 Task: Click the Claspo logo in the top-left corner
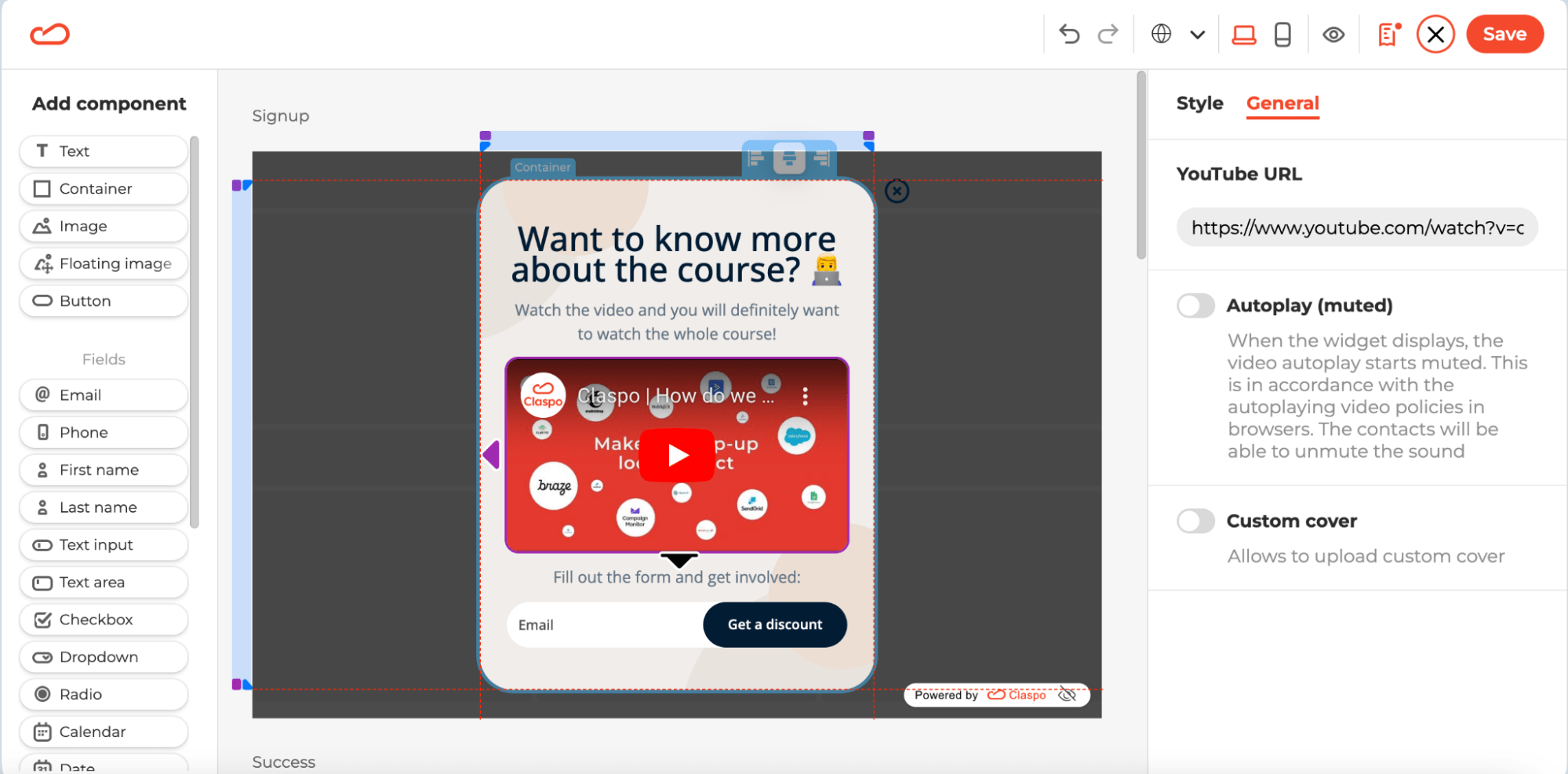pyautogui.click(x=49, y=34)
